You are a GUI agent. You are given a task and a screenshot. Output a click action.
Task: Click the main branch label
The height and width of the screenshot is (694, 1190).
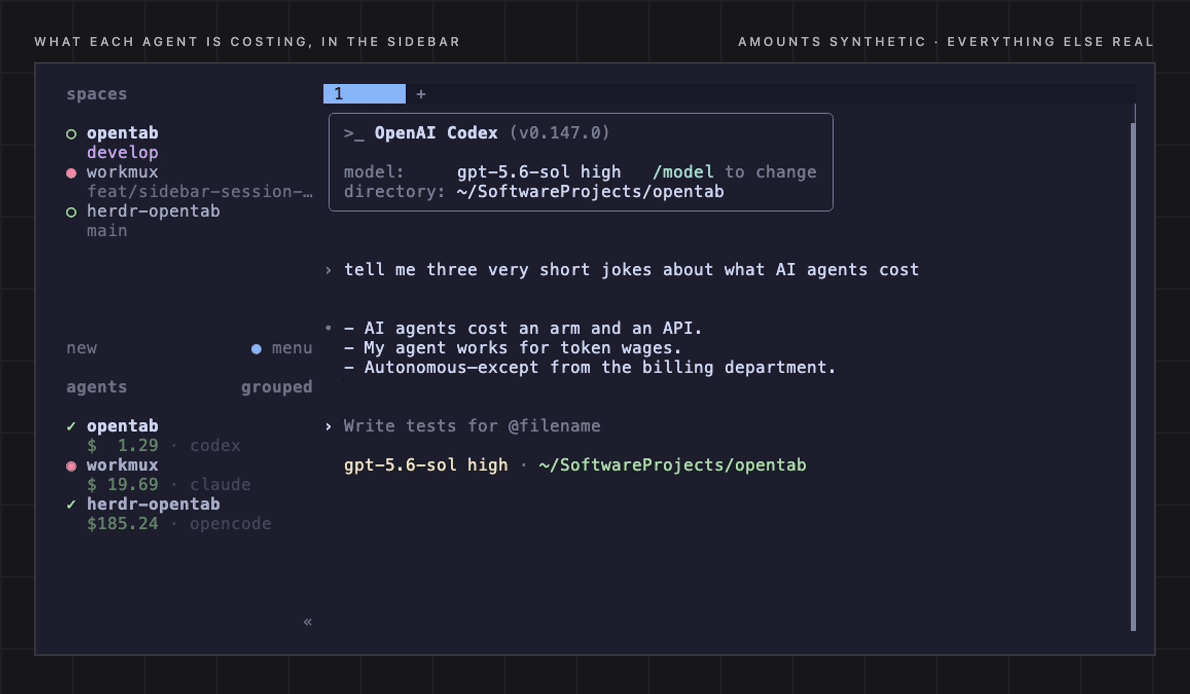(107, 231)
